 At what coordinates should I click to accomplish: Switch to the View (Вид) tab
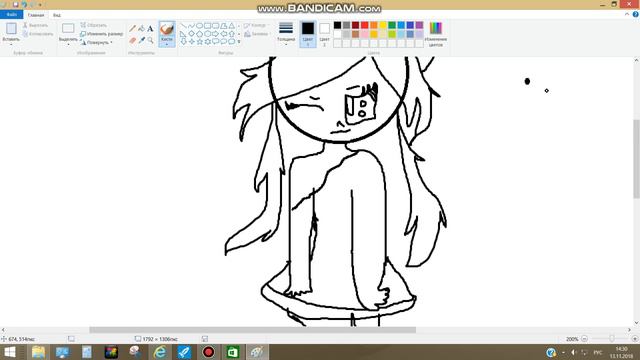[57, 15]
